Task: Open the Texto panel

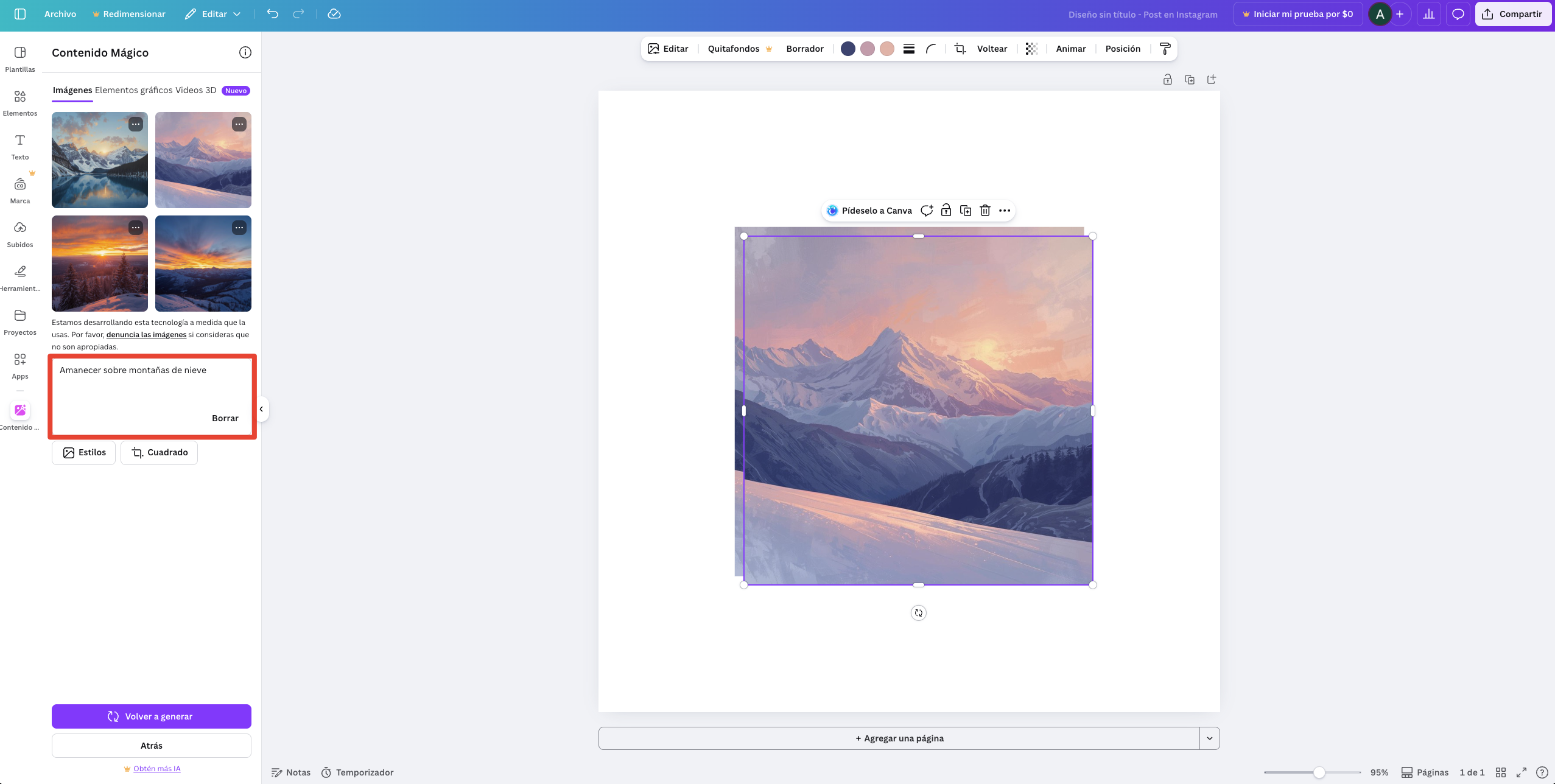Action: [x=20, y=146]
